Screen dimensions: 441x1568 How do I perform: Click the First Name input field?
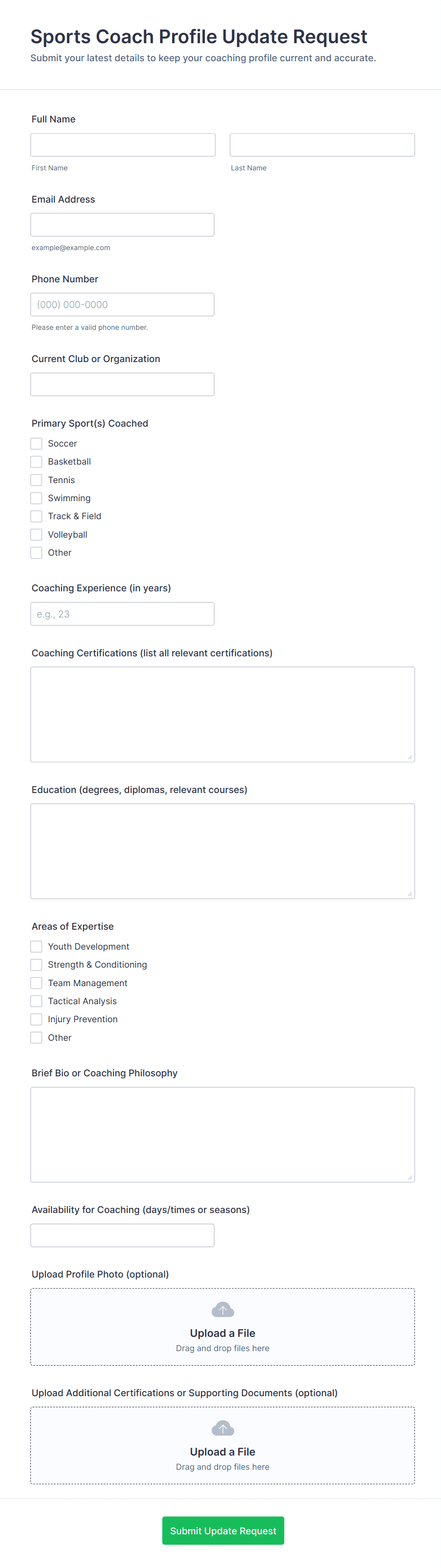(x=123, y=145)
